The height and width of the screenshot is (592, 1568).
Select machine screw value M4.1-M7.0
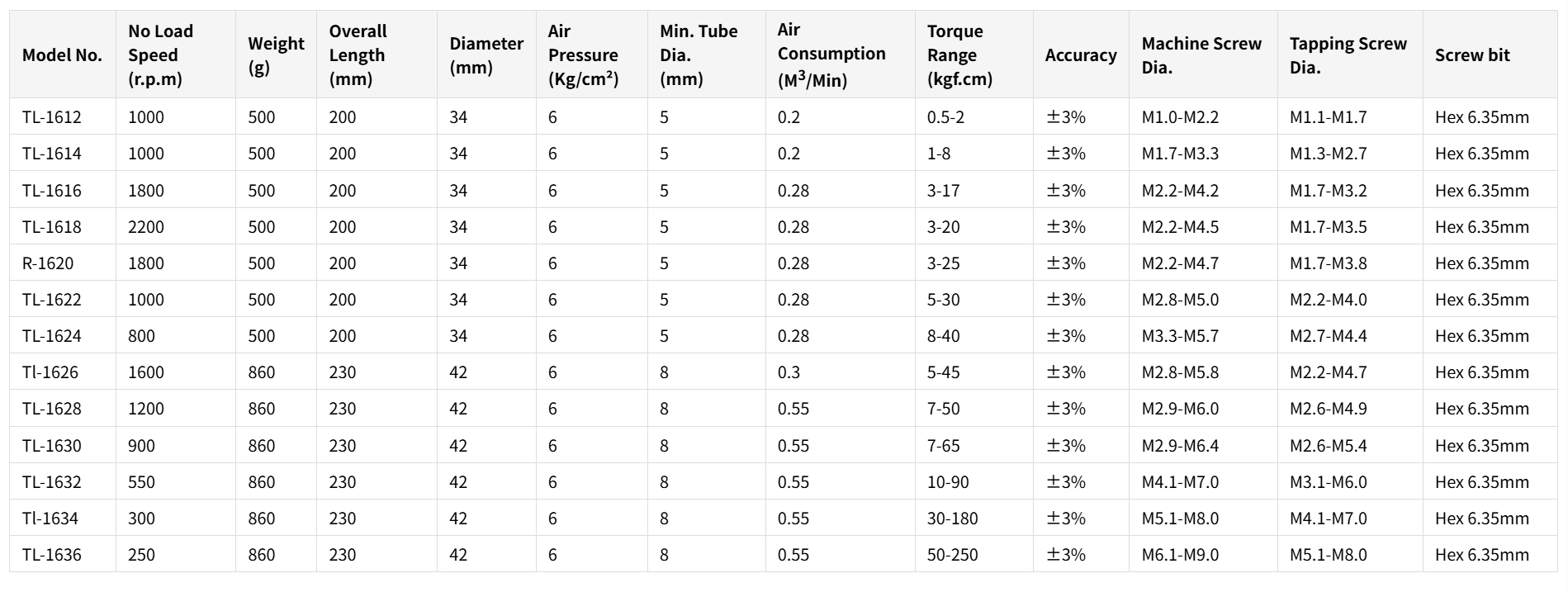point(1180,482)
